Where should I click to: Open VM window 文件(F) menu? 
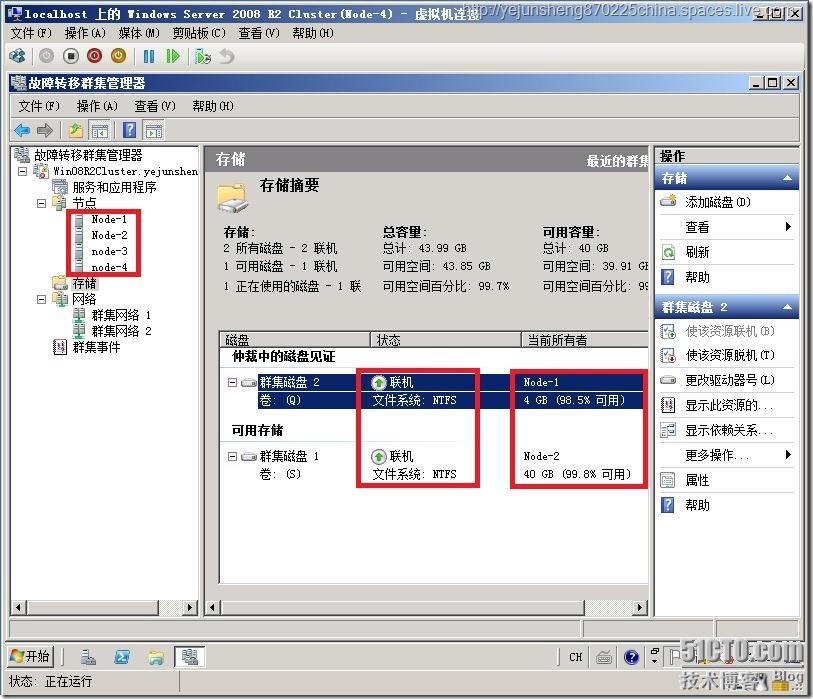pos(31,33)
